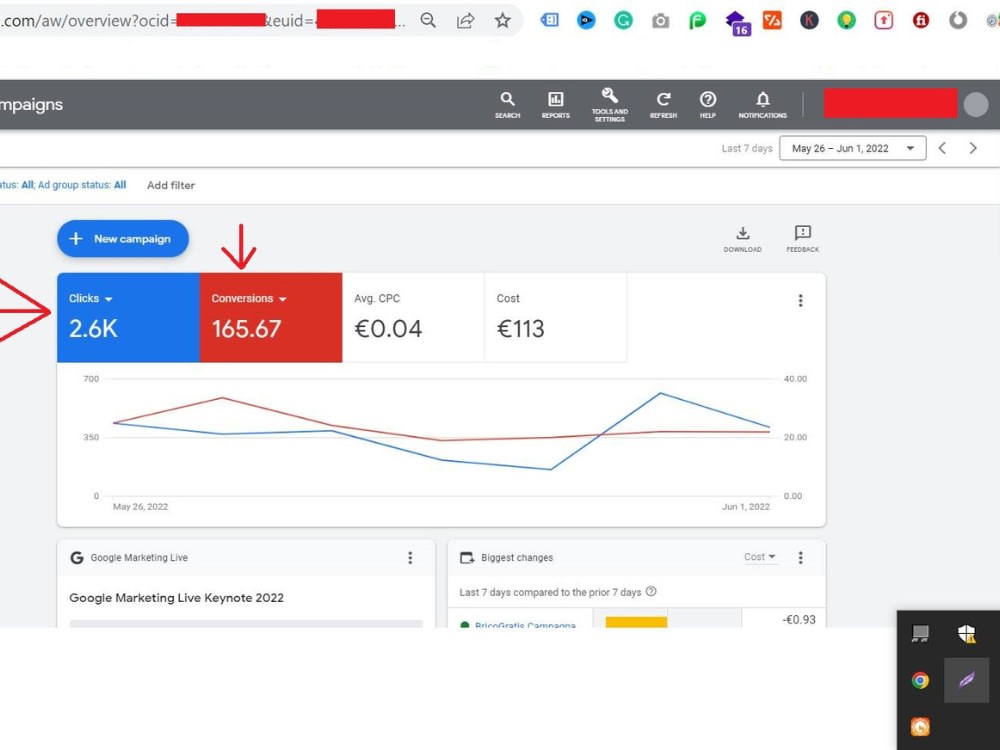1000x750 pixels.
Task: Click the Refresh icon in the header
Action: tap(663, 105)
